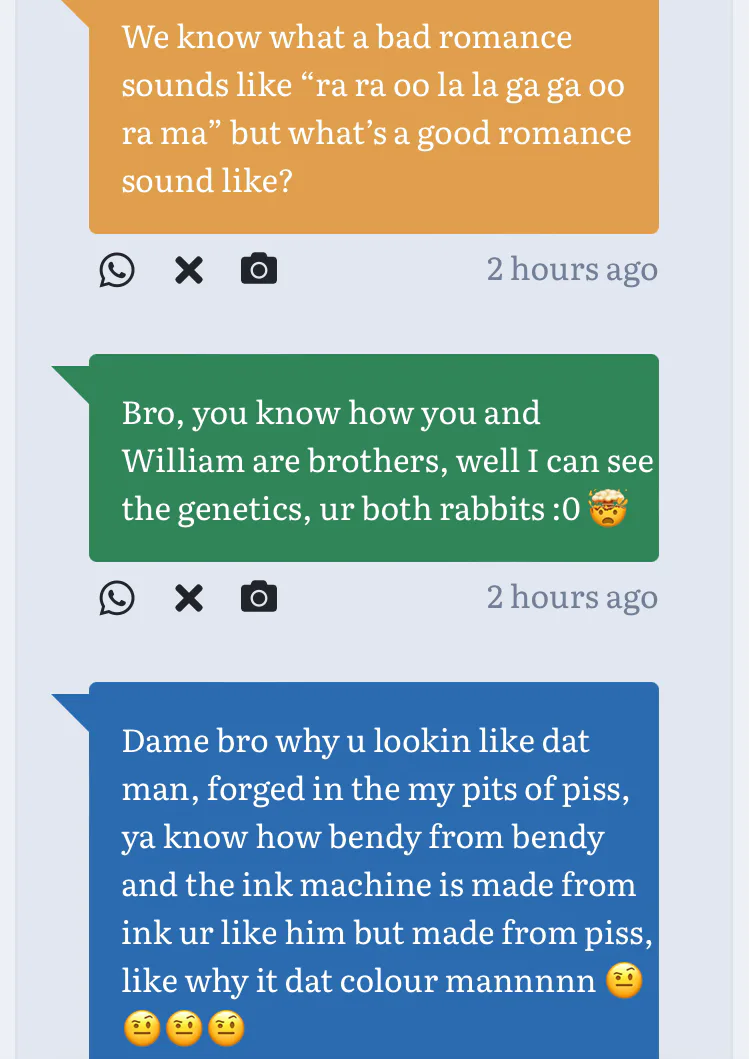Image resolution: width=750 pixels, height=1059 pixels.
Task: Click camera icon under the green message
Action: (259, 598)
